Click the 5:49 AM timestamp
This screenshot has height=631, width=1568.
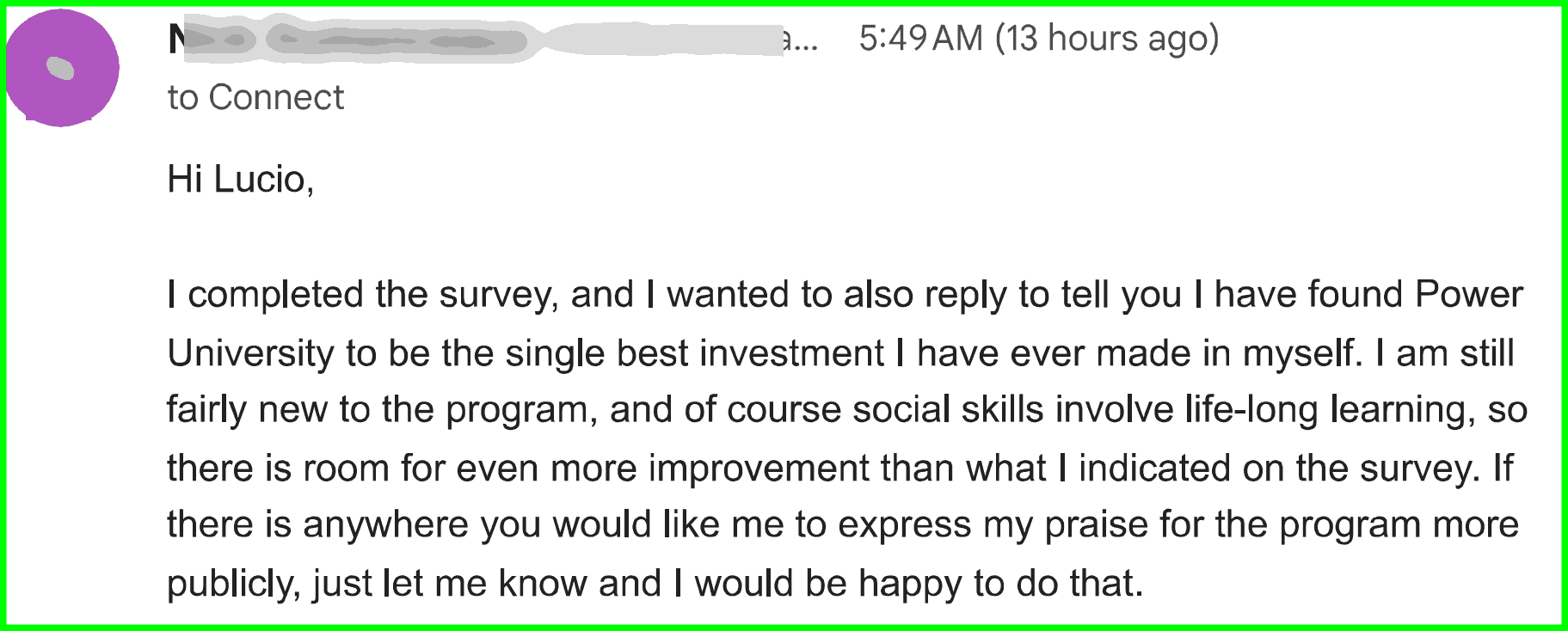point(920,39)
